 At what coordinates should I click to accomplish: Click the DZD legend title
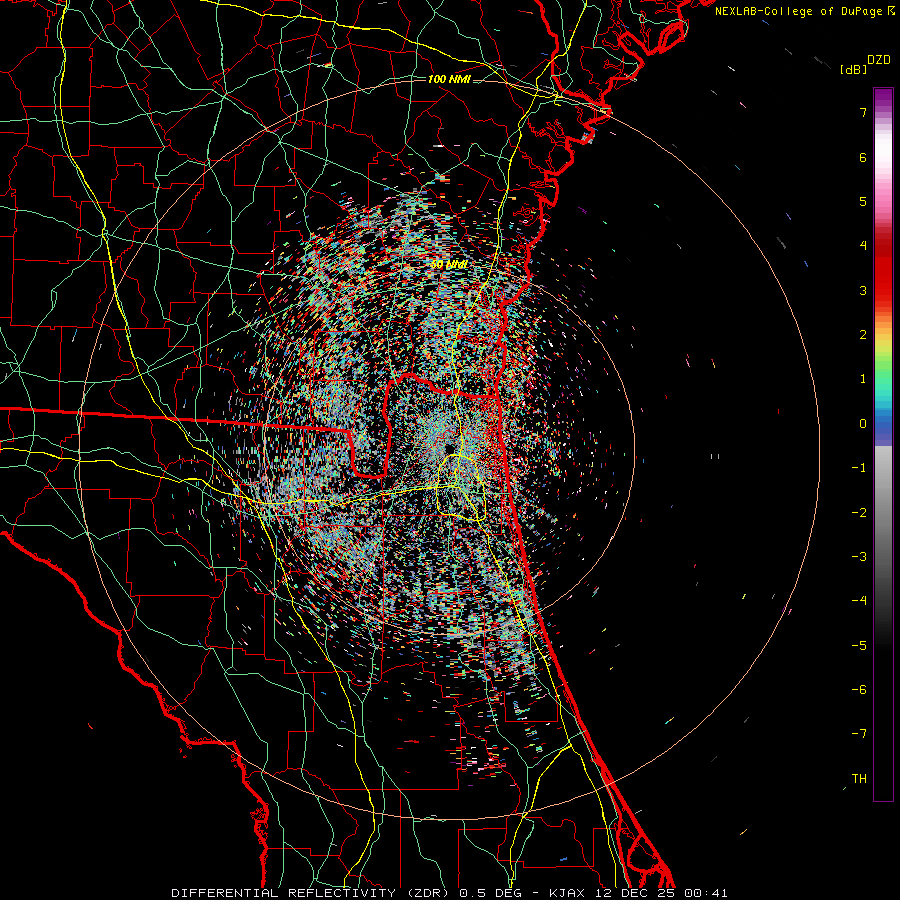click(x=879, y=60)
